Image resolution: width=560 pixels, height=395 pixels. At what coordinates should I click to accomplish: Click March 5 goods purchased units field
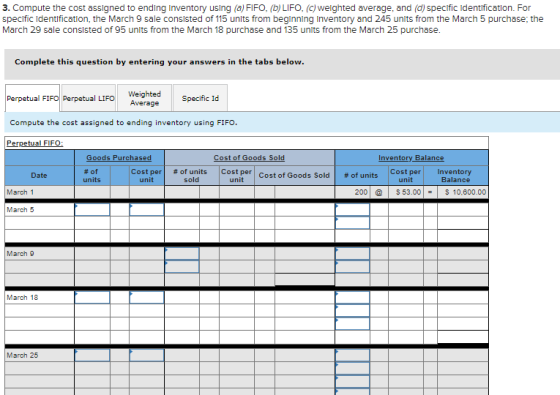pyautogui.click(x=92, y=210)
